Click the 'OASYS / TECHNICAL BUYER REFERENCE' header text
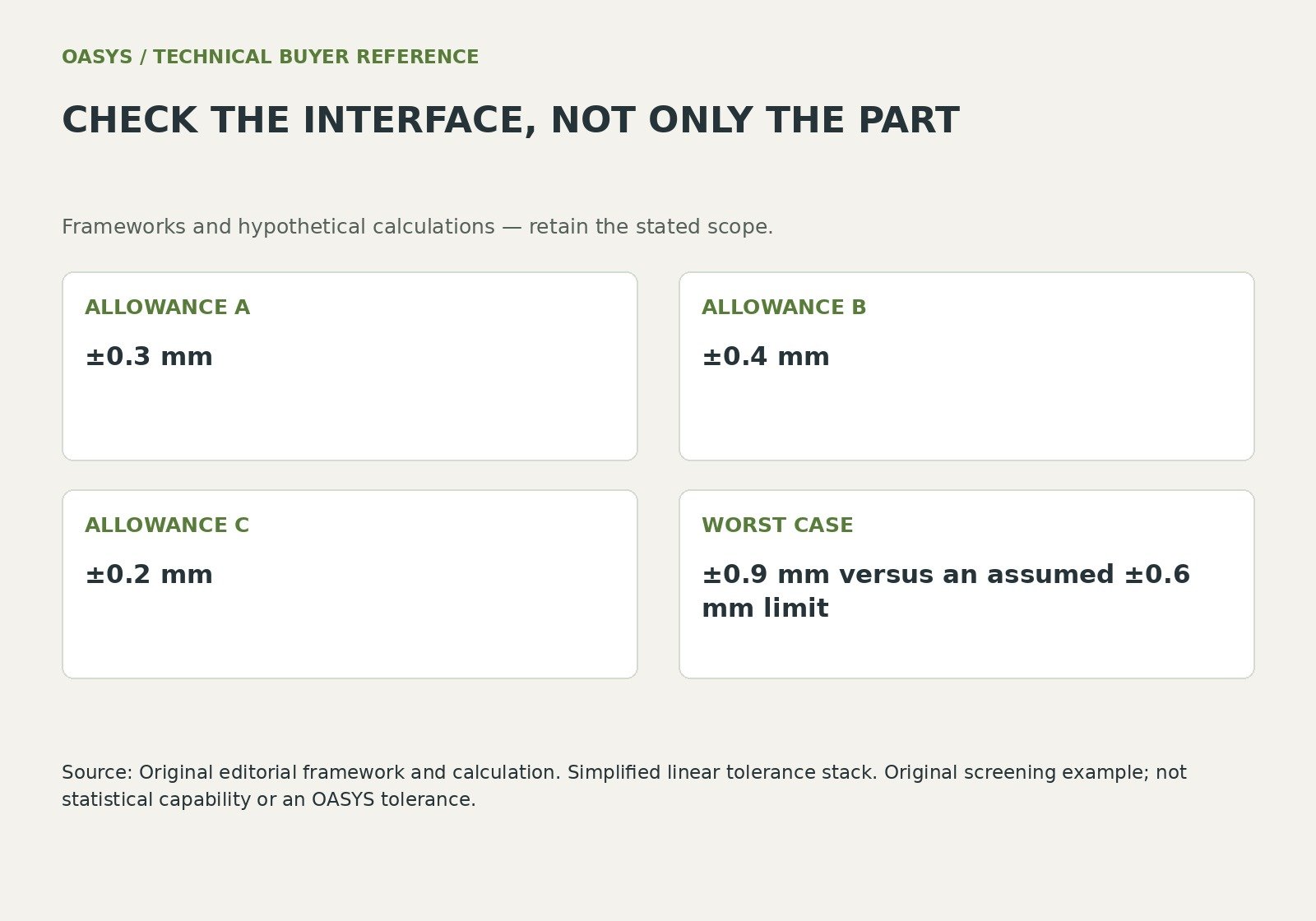 tap(270, 57)
